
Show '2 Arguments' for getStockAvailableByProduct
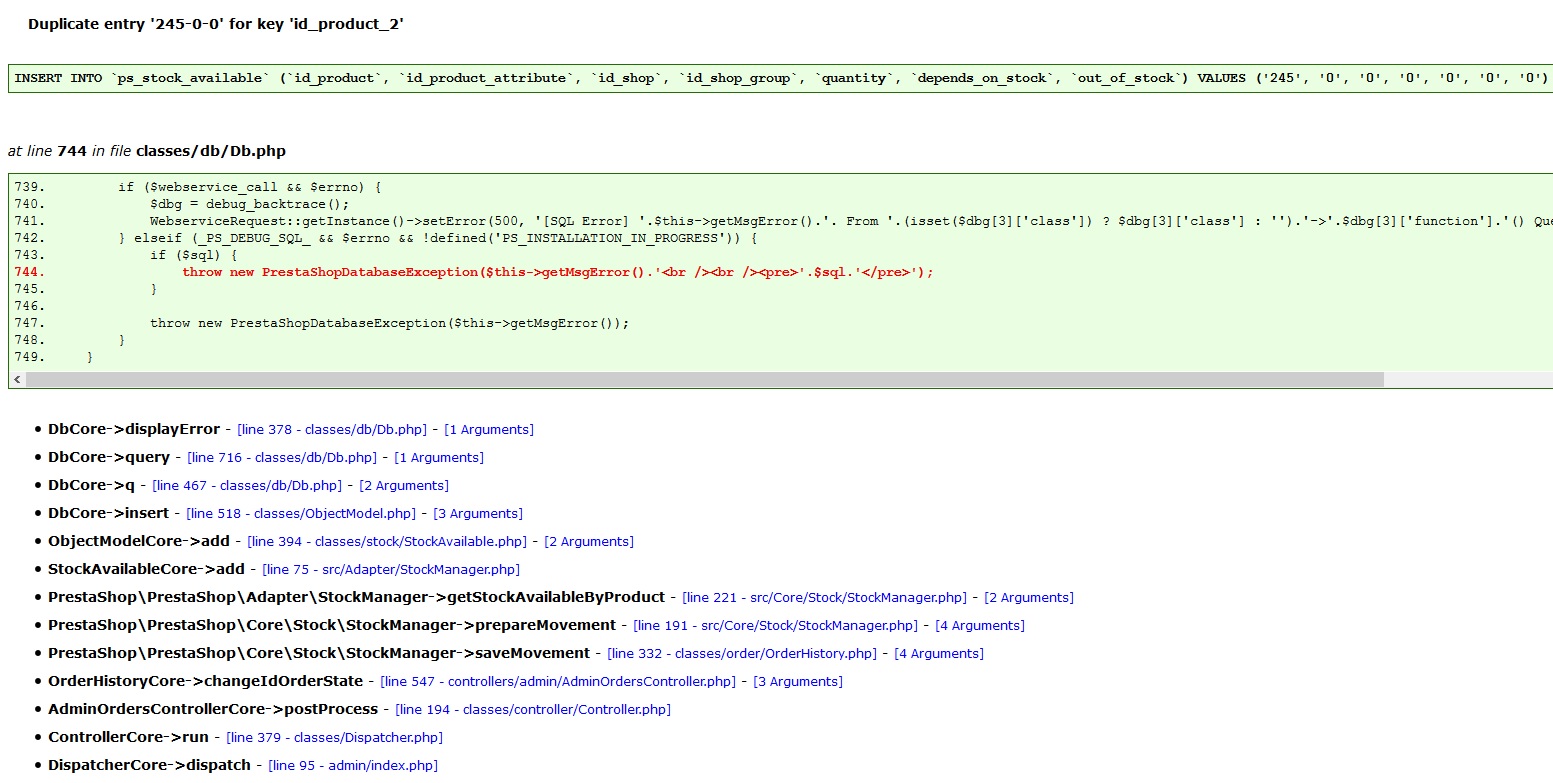pyautogui.click(x=1029, y=597)
